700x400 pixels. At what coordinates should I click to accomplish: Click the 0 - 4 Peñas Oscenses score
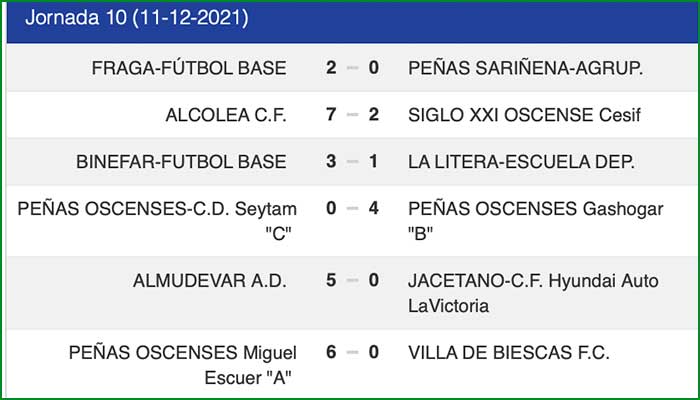tap(352, 208)
